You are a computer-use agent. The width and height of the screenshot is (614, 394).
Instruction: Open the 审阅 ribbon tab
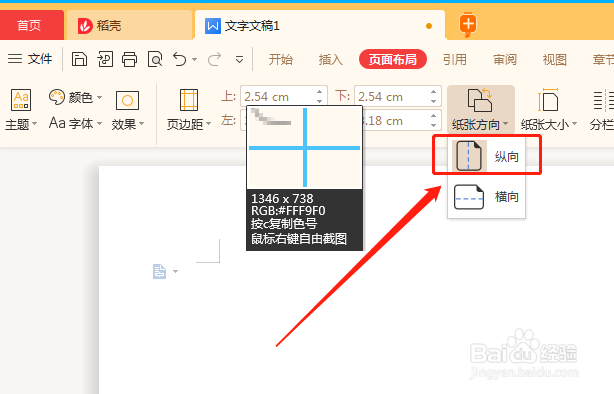[x=505, y=60]
